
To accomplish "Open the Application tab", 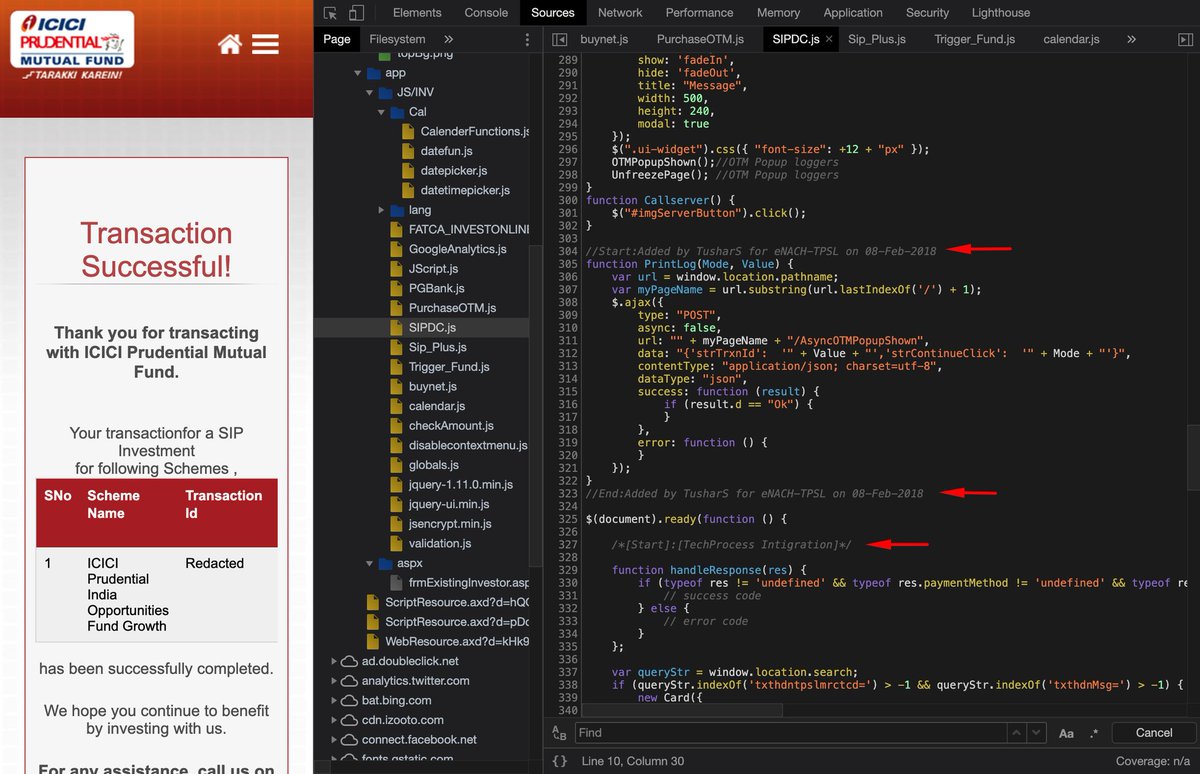I will tap(853, 13).
